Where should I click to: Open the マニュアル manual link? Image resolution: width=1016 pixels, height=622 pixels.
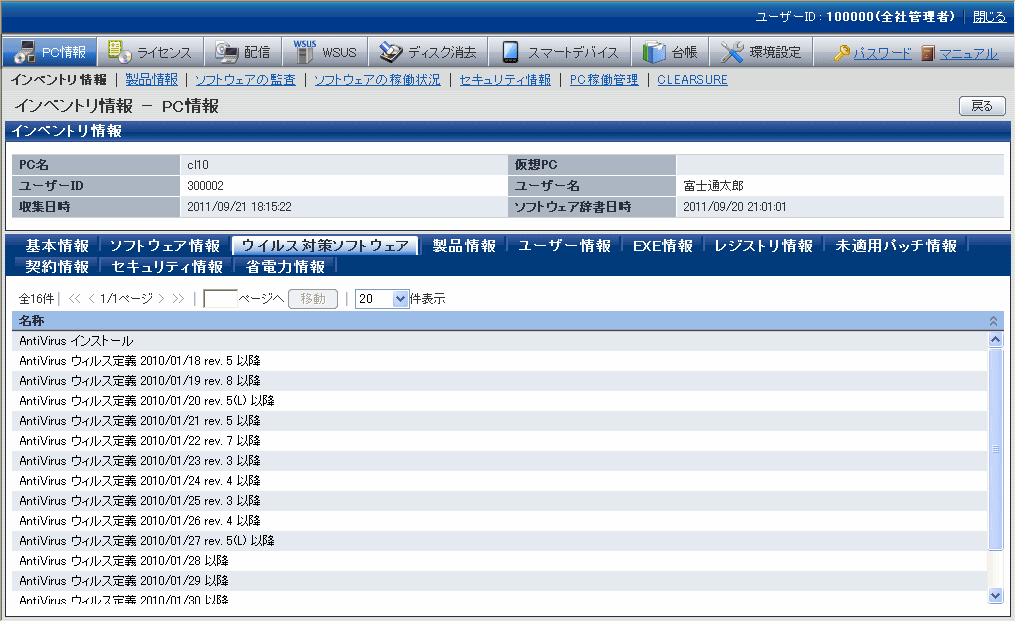968,54
